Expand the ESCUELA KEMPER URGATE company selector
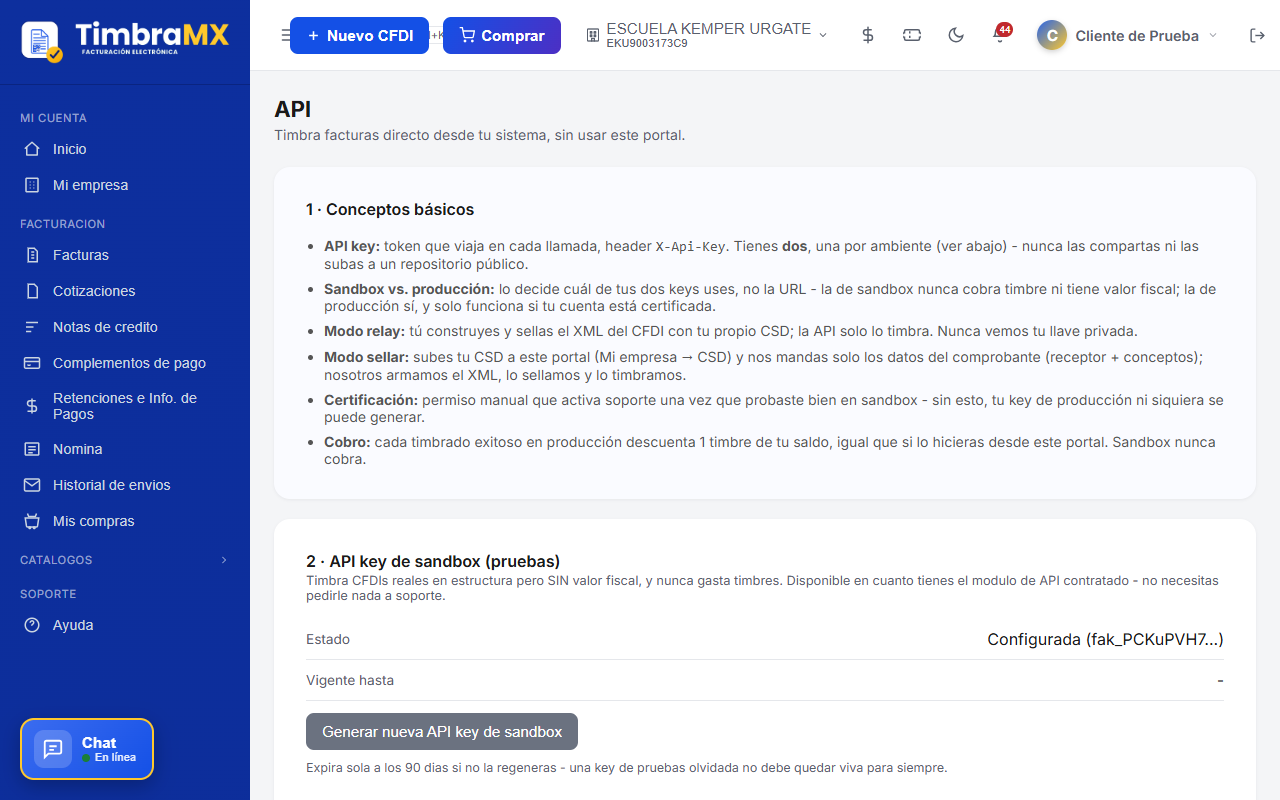Image resolution: width=1280 pixels, height=800 pixels. pyautogui.click(x=708, y=35)
